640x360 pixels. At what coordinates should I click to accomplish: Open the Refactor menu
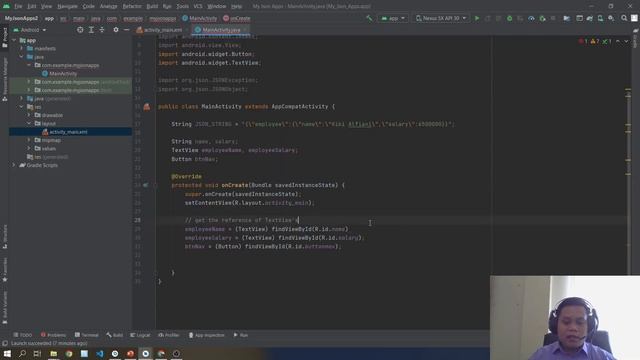coord(132,6)
